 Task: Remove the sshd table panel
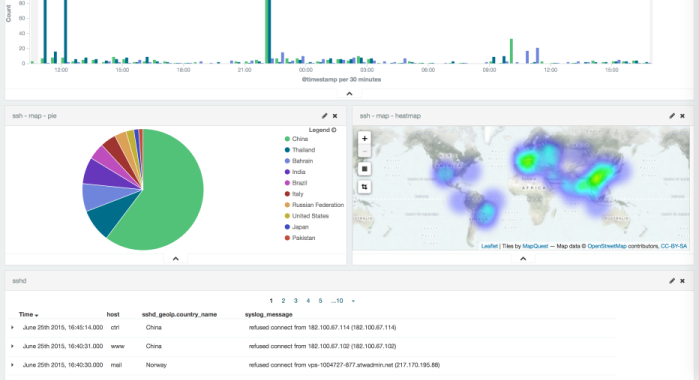pyautogui.click(x=682, y=281)
